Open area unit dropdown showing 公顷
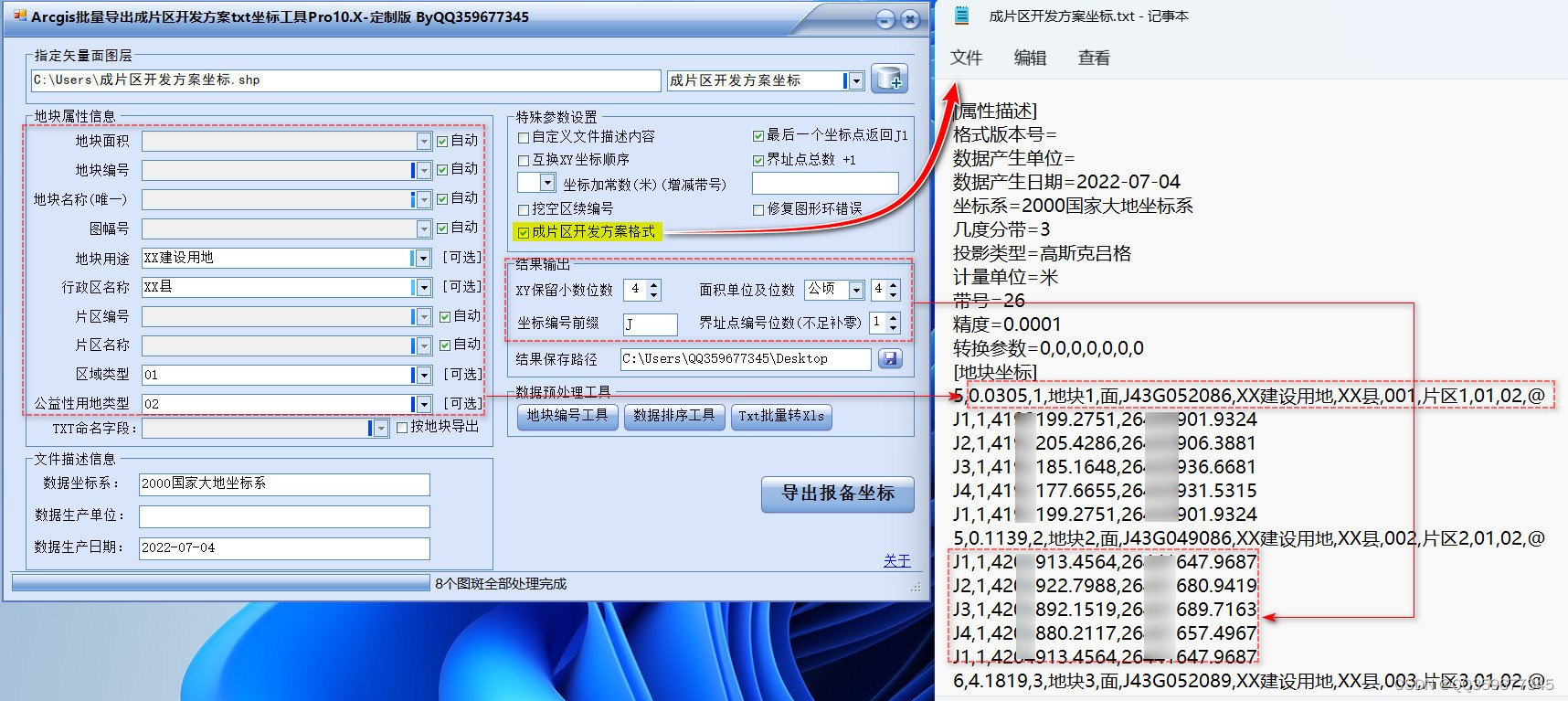 pos(856,290)
